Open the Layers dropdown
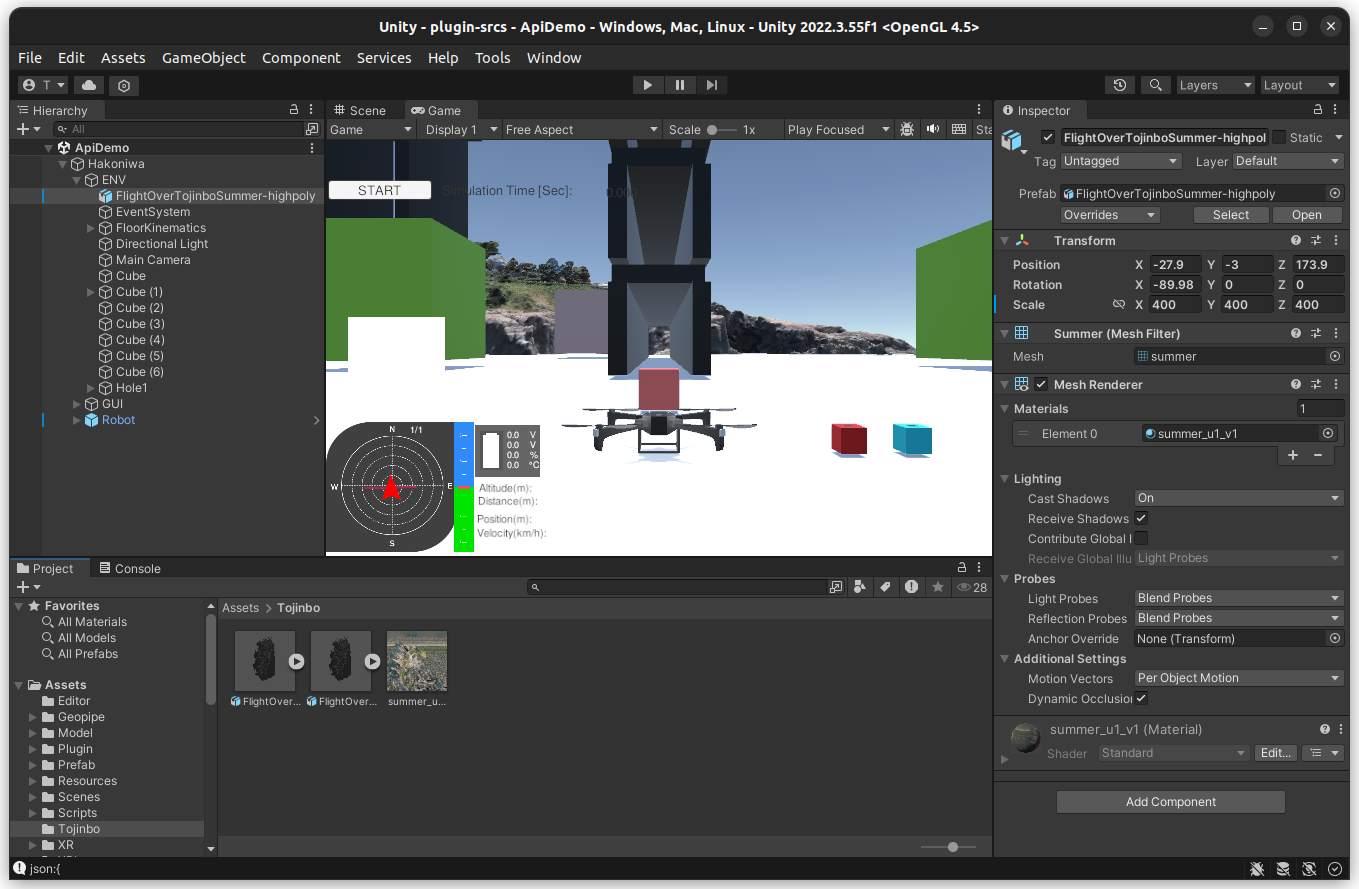Image resolution: width=1359 pixels, height=889 pixels. [x=1215, y=85]
